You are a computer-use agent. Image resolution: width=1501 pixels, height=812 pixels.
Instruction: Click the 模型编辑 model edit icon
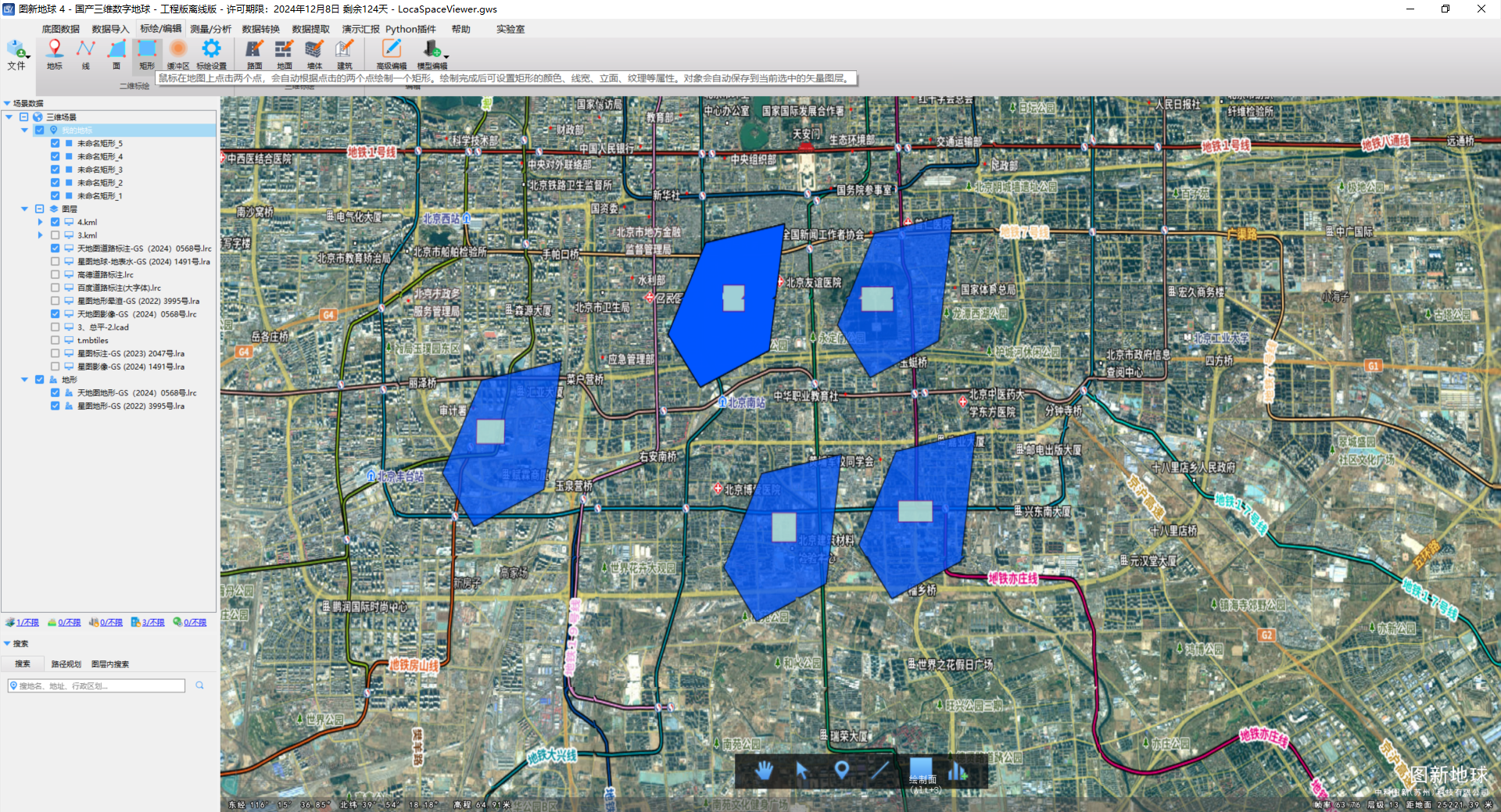(431, 49)
